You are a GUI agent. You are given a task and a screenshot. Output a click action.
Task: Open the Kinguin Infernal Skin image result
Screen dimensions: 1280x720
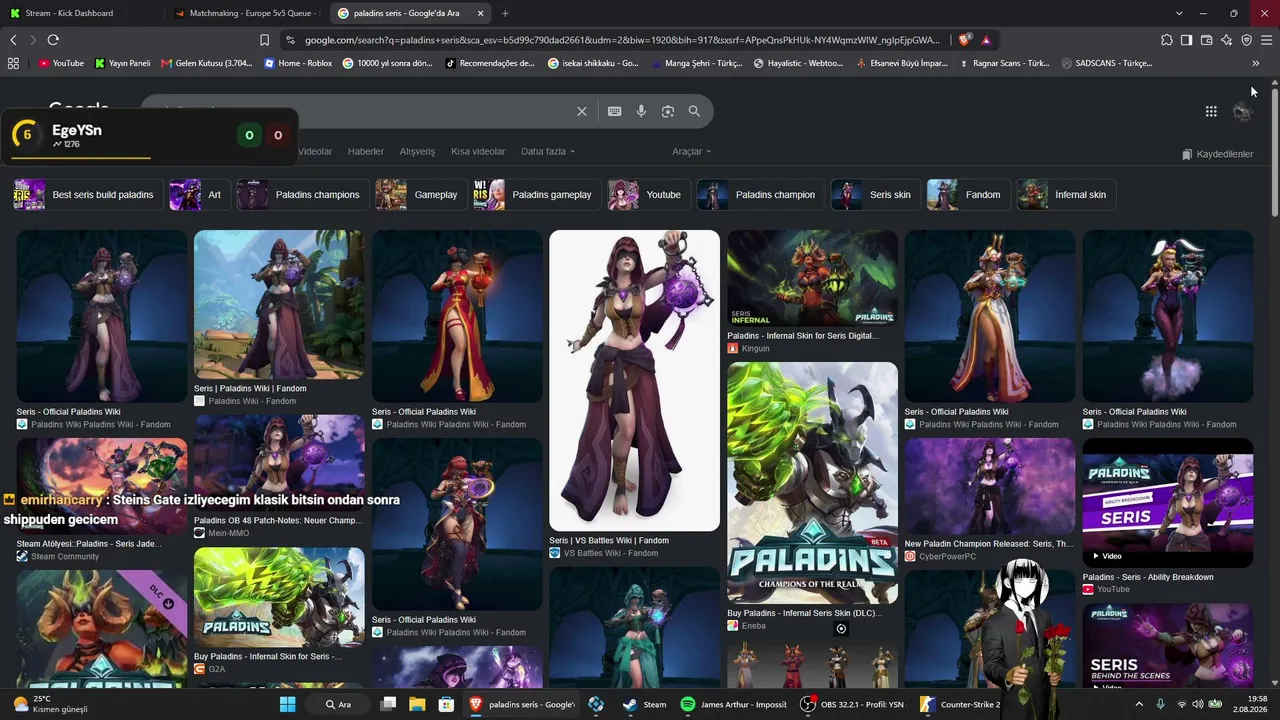pos(812,279)
